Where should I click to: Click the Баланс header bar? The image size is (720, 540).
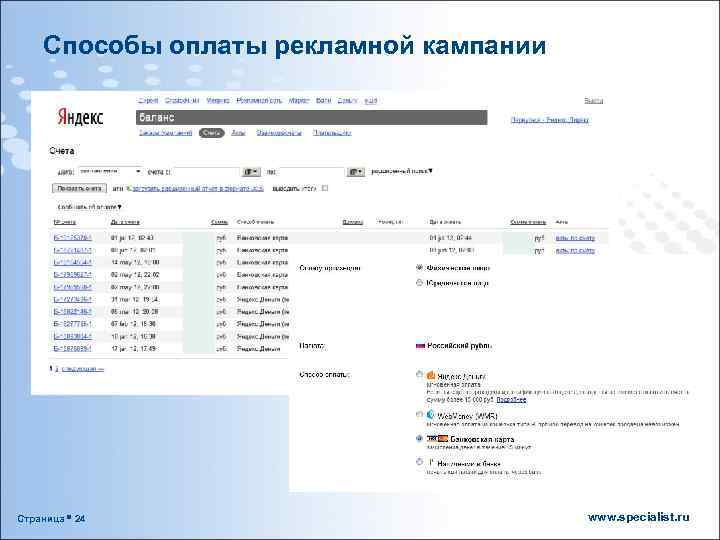click(x=312, y=118)
